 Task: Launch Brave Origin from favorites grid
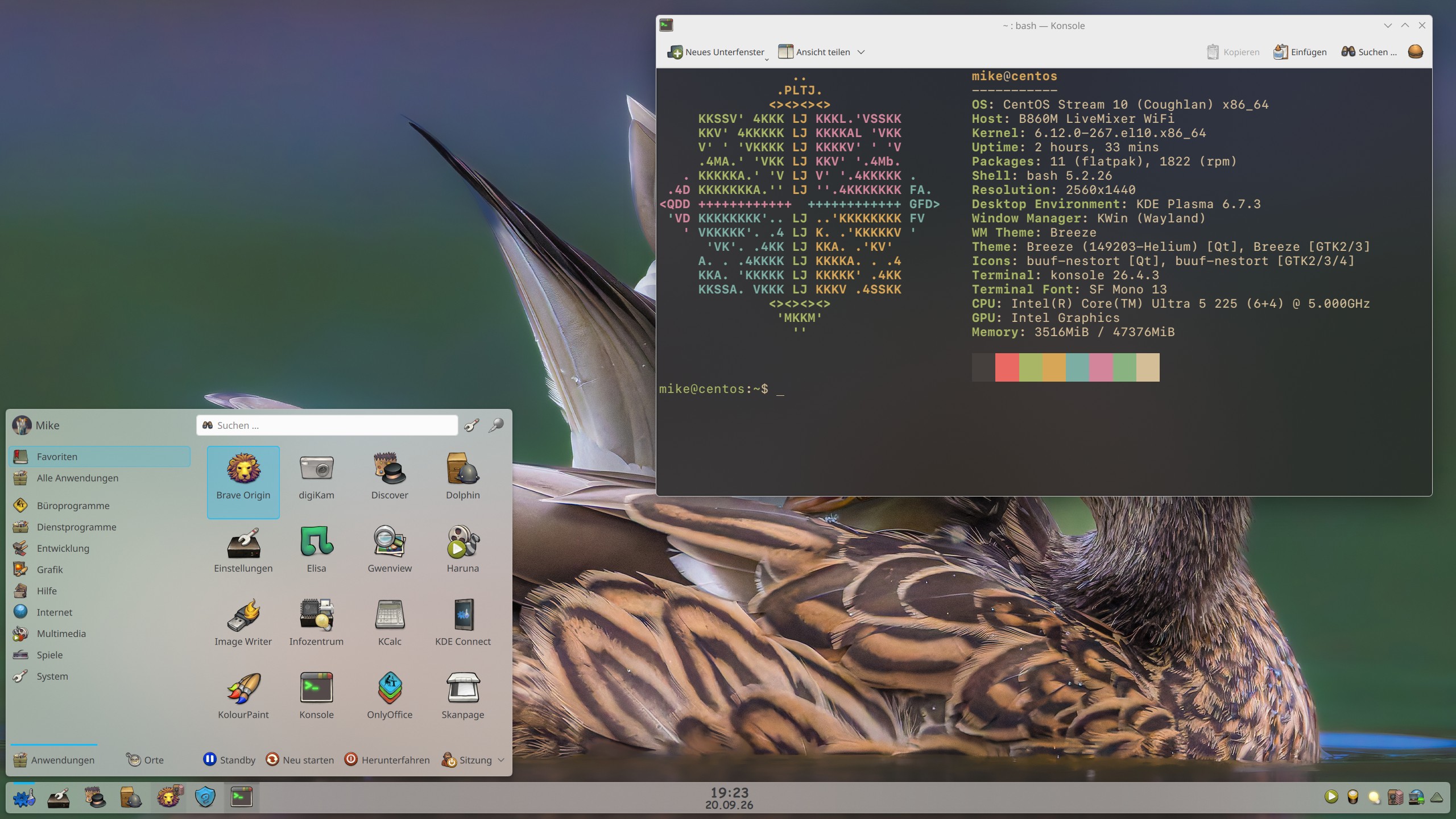[x=243, y=482]
